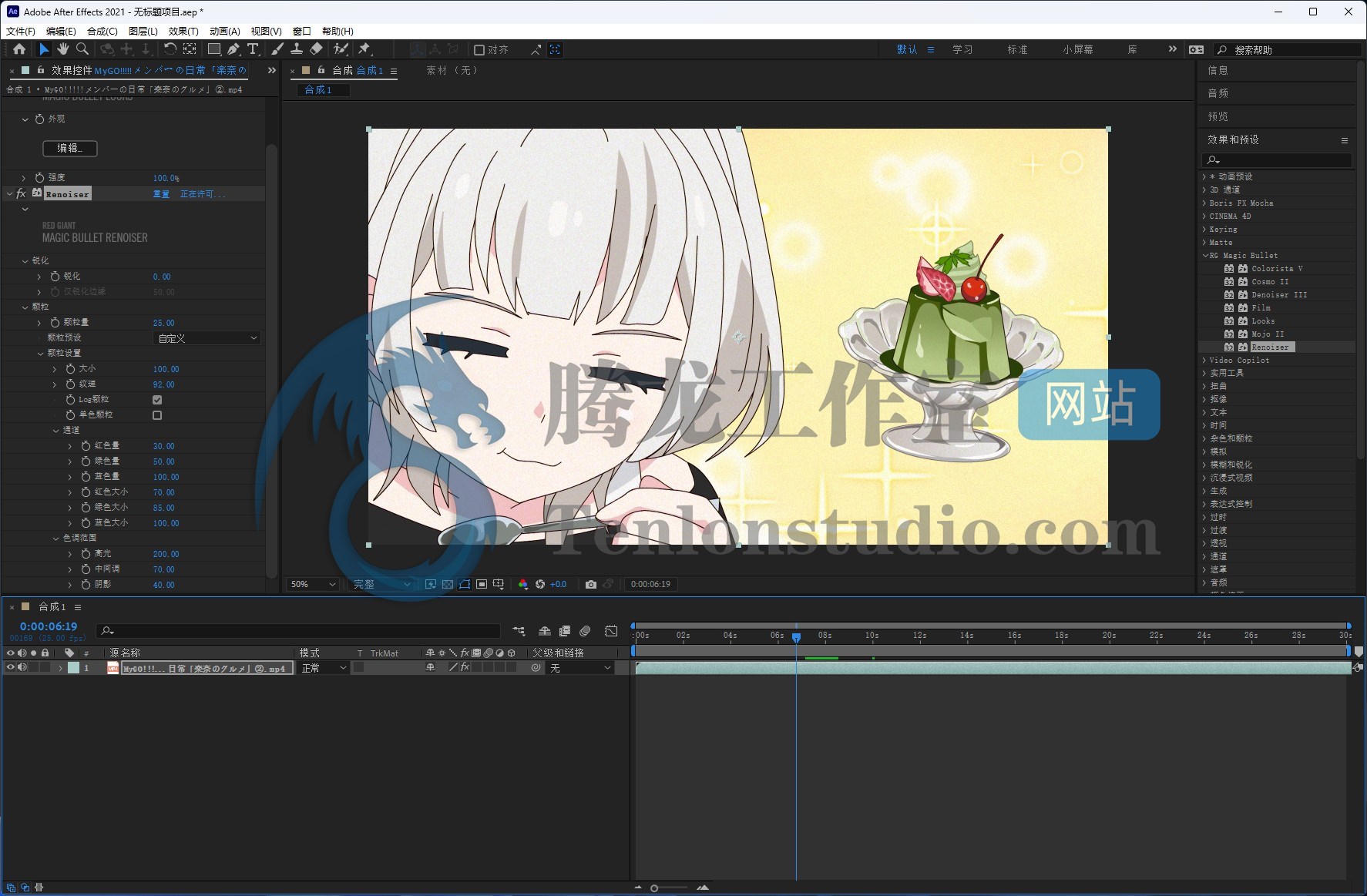This screenshot has width=1367, height=896.
Task: Select the Pen tool
Action: point(233,49)
